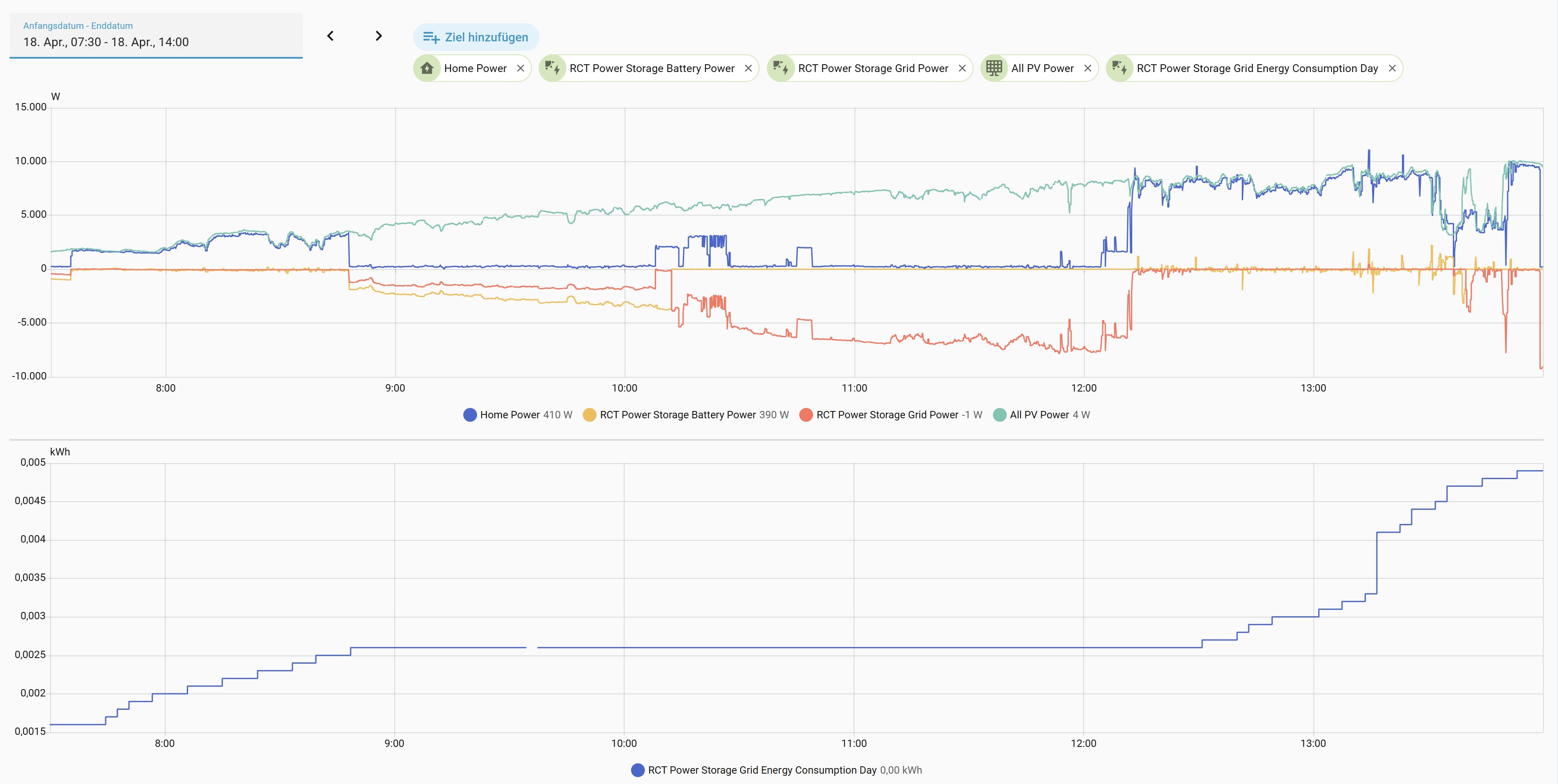1558x784 pixels.
Task: Click the All PV Power chip label
Action: (x=1042, y=68)
